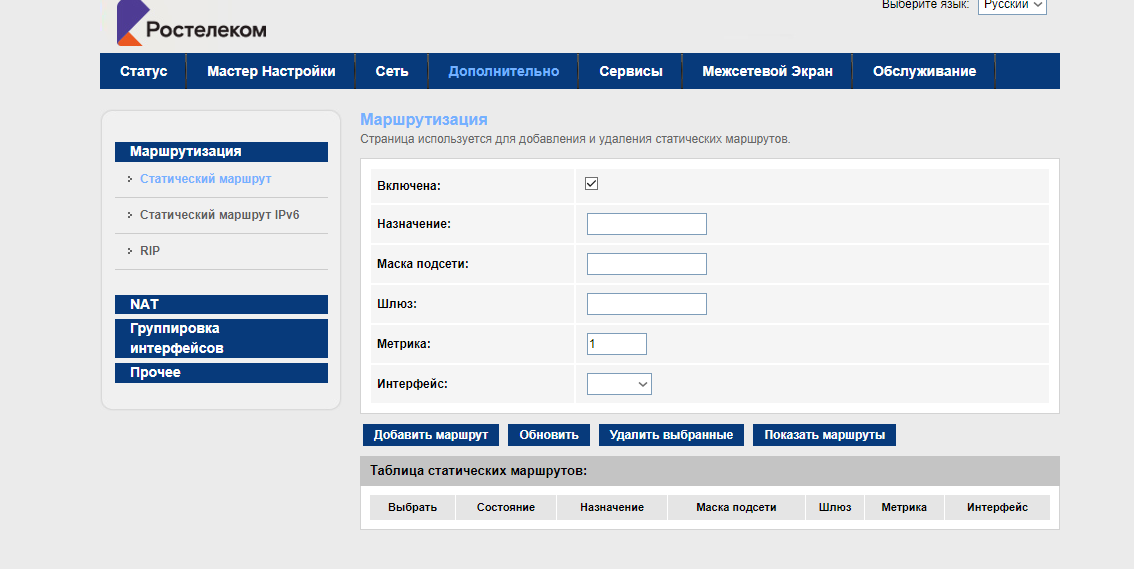This screenshot has width=1134, height=569.
Task: Select Статический маршрут IPv6 sidebar link
Action: [219, 215]
